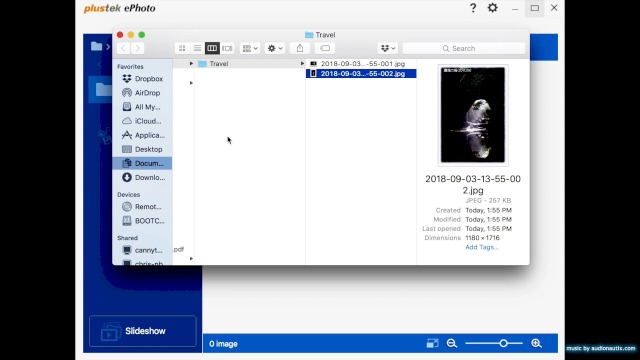The height and width of the screenshot is (360, 640).
Task: Go forward in Finder window
Action: point(138,48)
